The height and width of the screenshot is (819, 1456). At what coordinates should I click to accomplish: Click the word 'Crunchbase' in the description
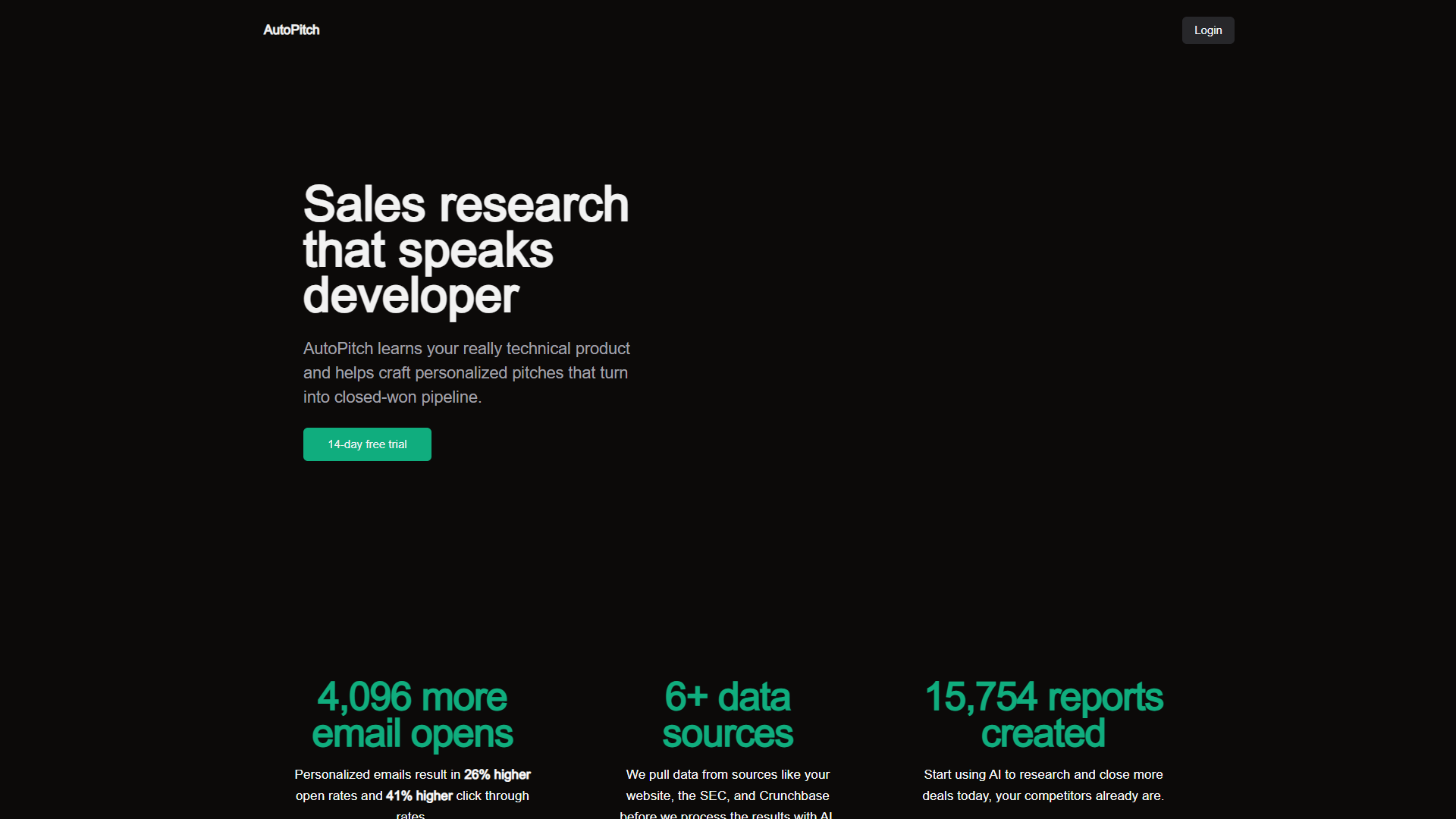click(x=794, y=795)
